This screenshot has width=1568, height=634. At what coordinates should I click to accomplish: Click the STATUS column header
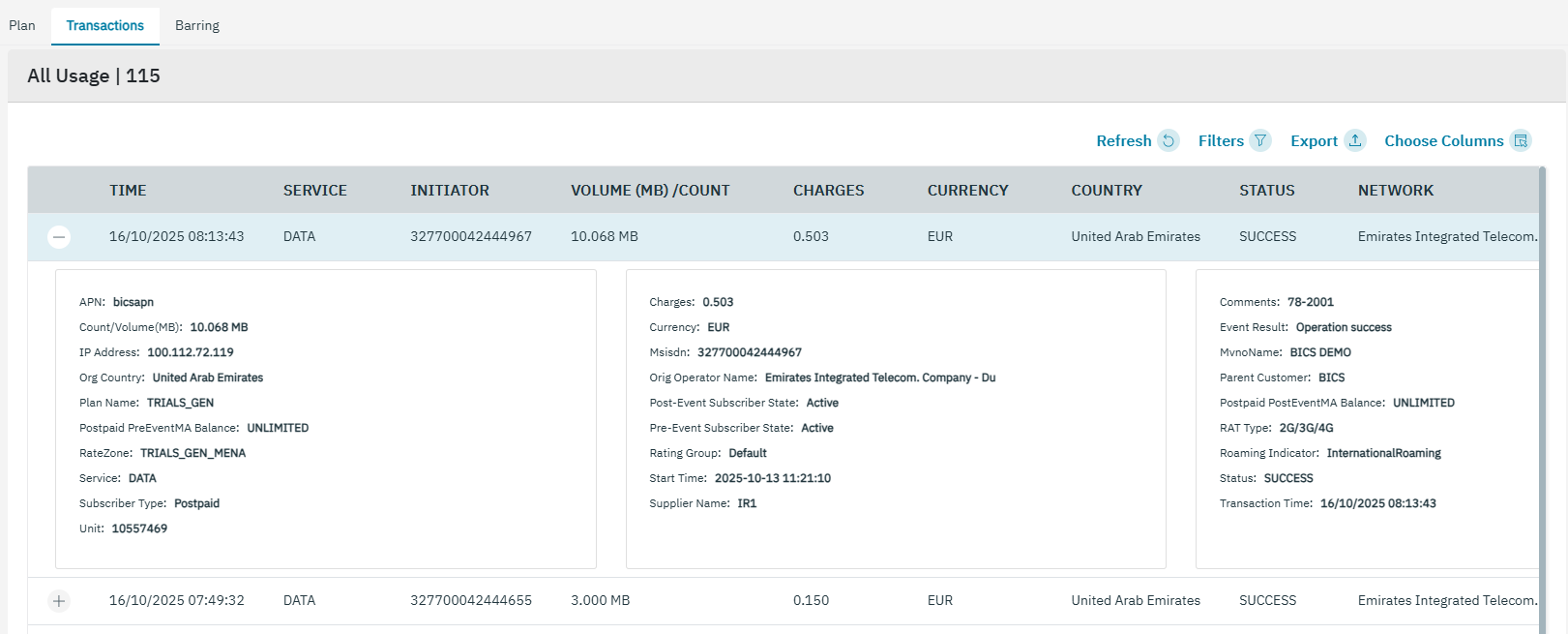[x=1266, y=191]
